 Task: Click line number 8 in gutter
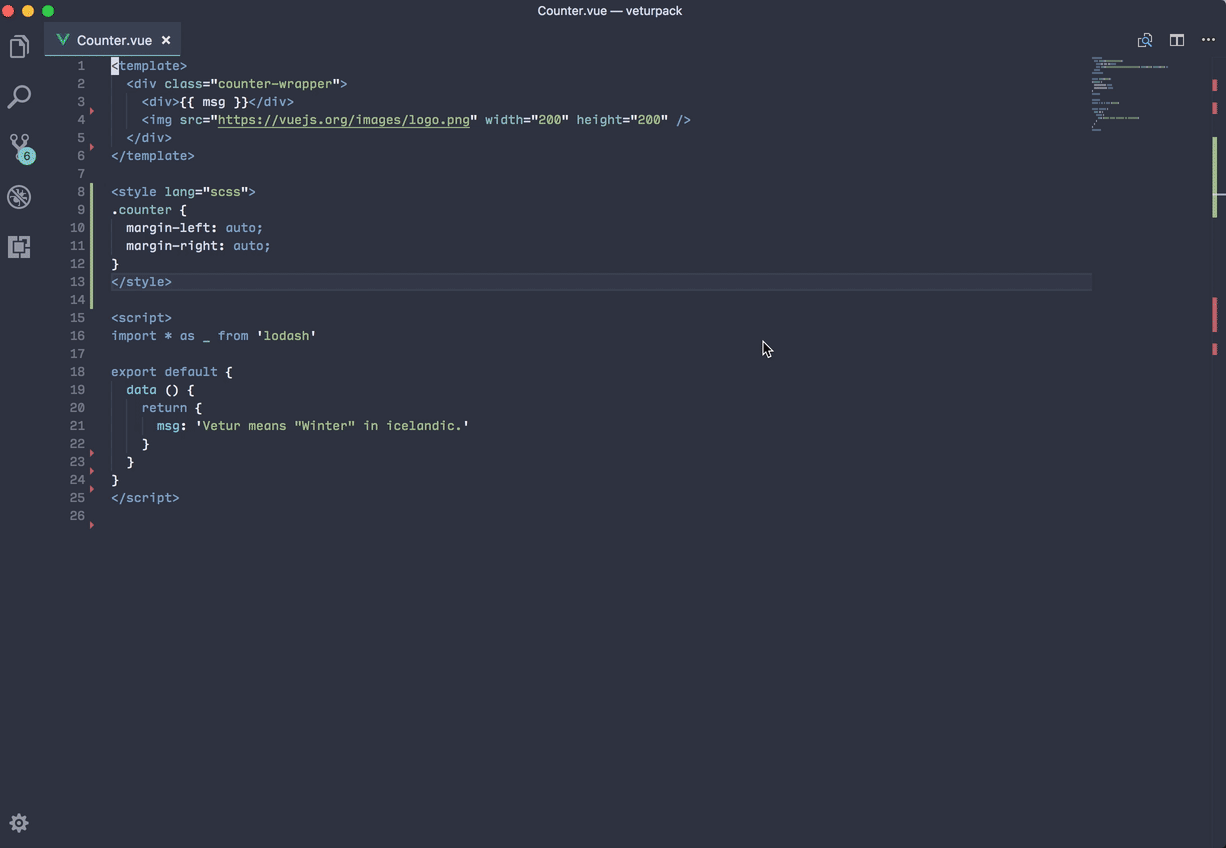81,192
